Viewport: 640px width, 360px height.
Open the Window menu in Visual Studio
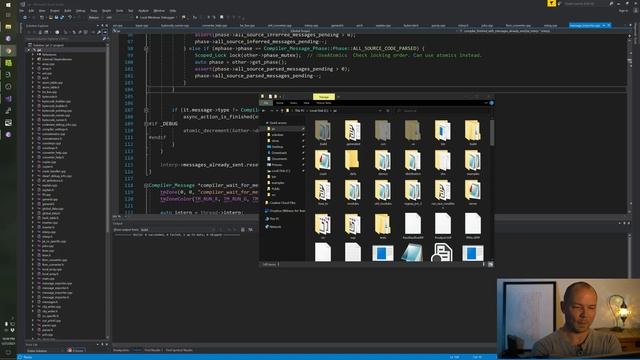coord(159,11)
